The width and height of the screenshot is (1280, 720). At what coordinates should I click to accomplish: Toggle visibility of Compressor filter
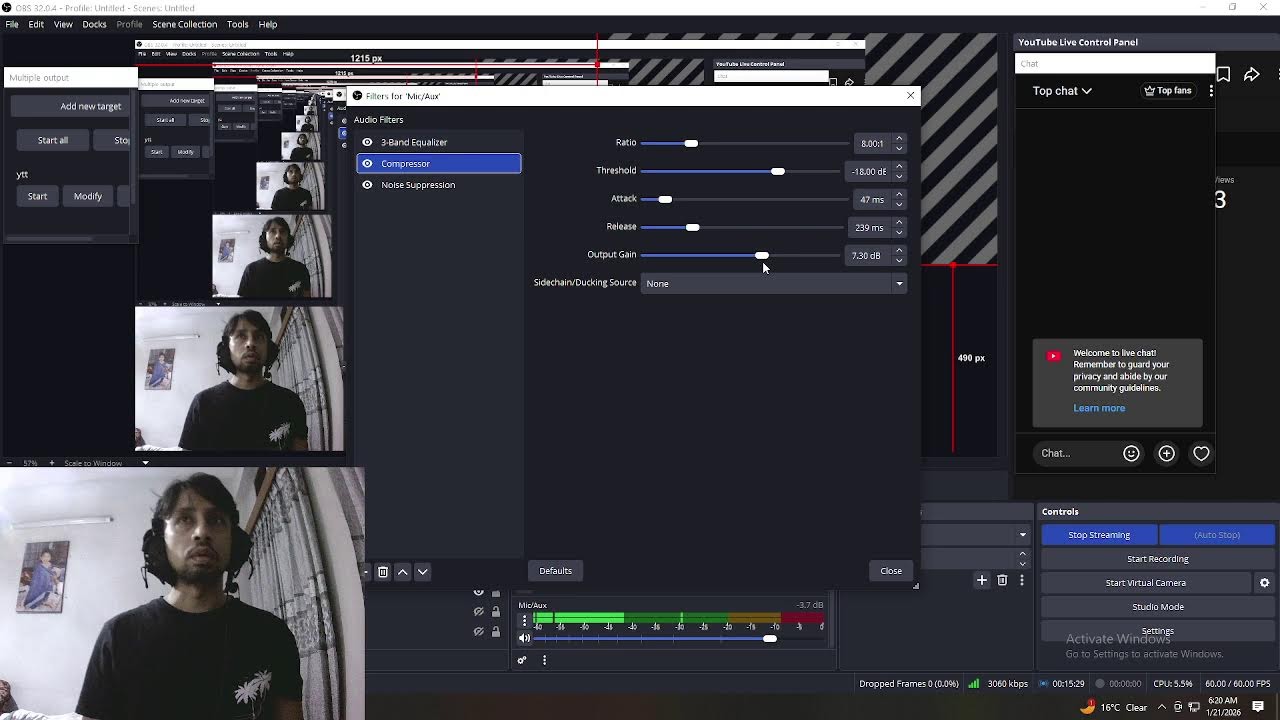click(x=367, y=163)
